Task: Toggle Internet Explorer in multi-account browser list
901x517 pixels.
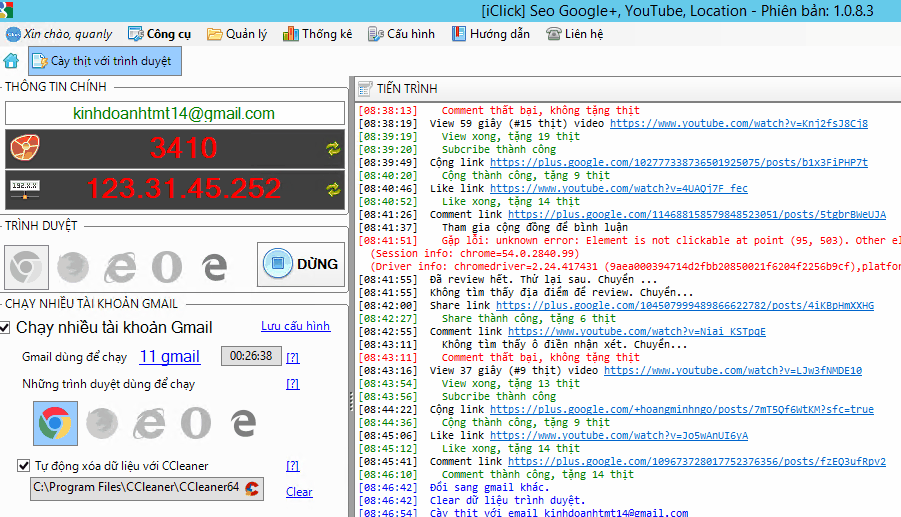Action: 149,423
